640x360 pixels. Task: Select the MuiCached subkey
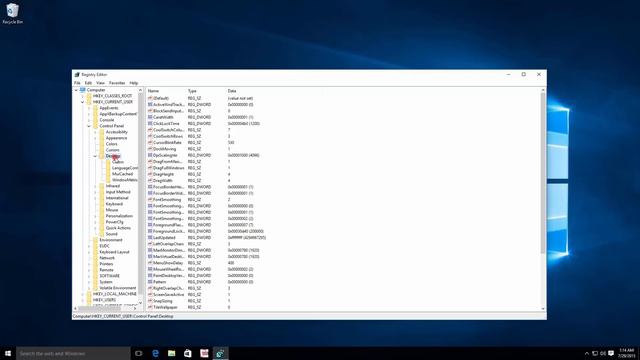[122, 174]
